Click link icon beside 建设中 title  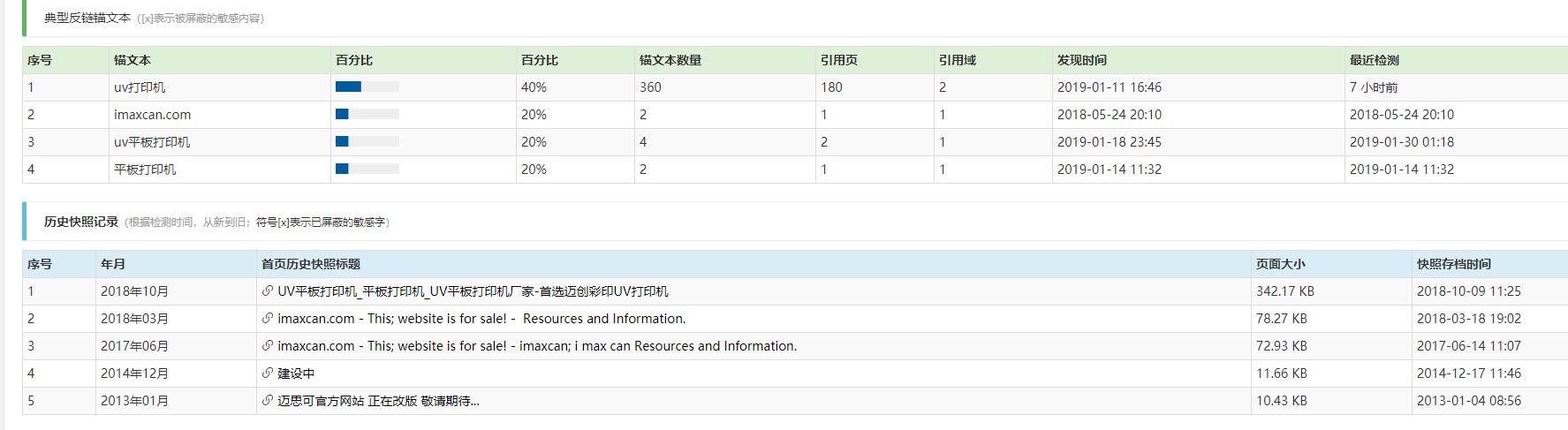pyautogui.click(x=268, y=373)
